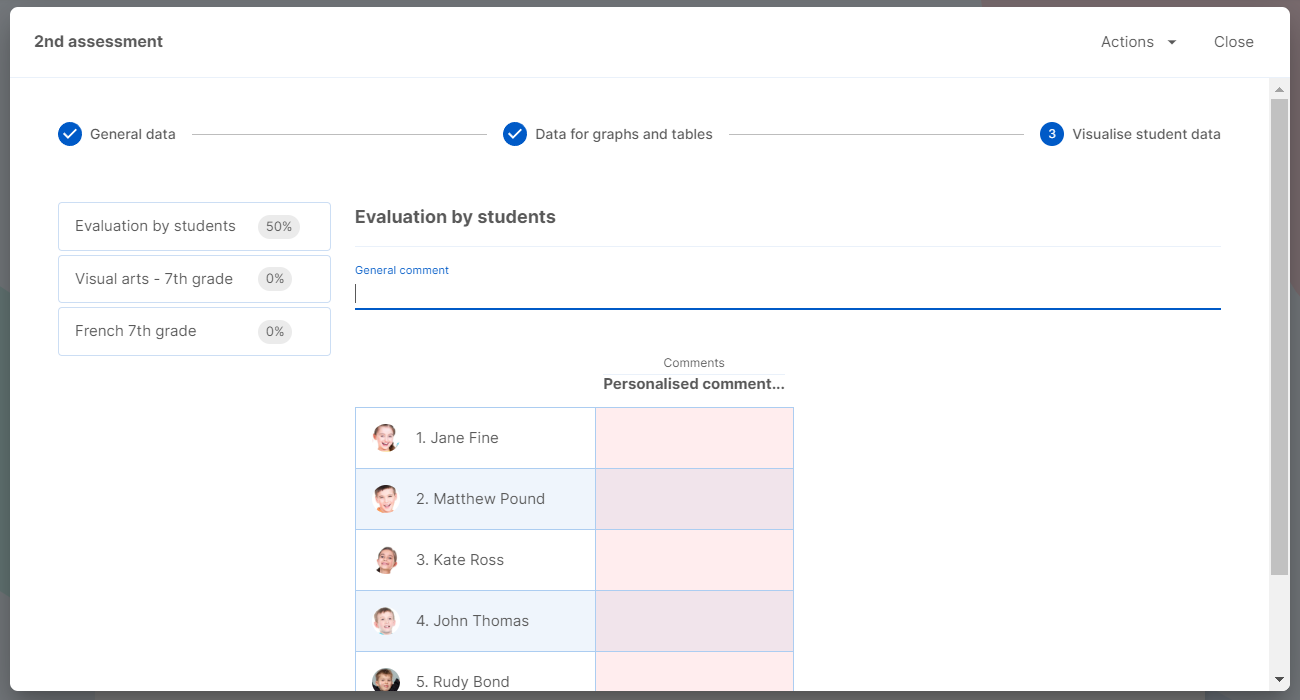1300x700 pixels.
Task: Click the Data for graphs step checkmark
Action: 515,134
